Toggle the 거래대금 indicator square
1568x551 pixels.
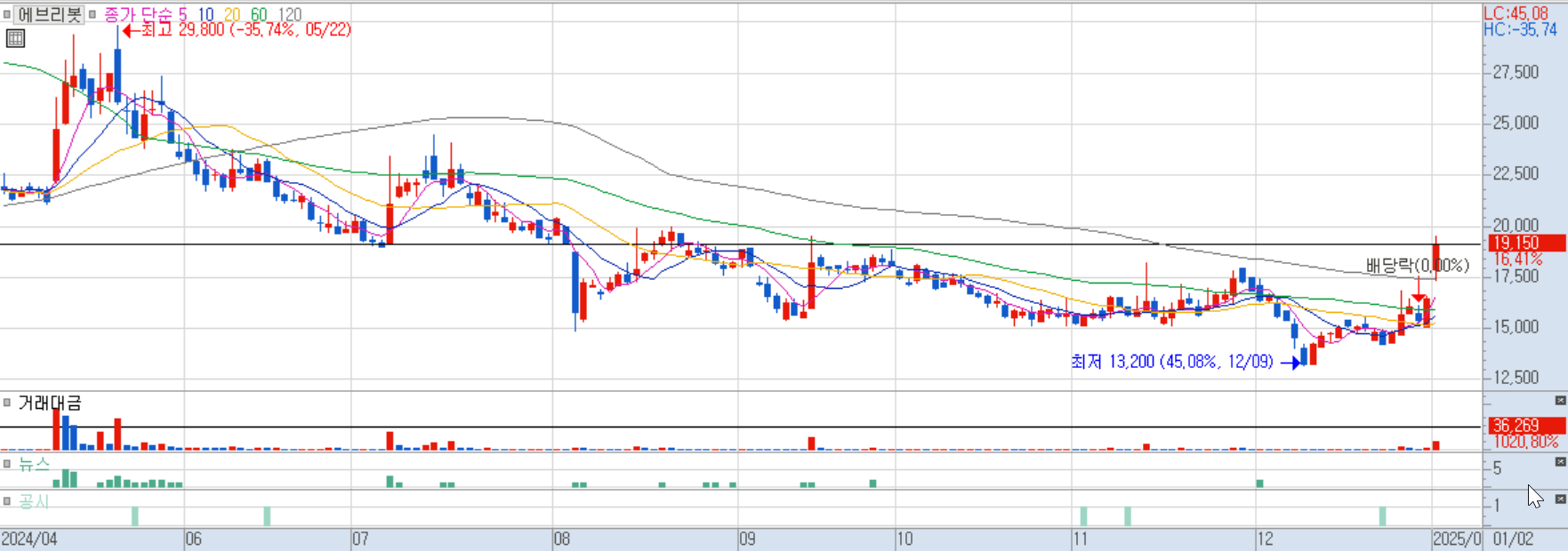pyautogui.click(x=7, y=403)
